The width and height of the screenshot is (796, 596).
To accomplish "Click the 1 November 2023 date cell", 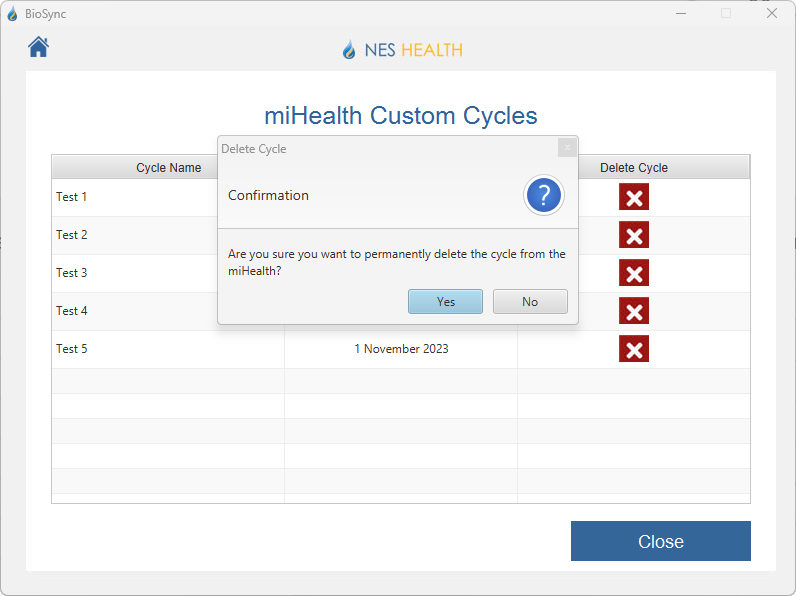I will pyautogui.click(x=401, y=349).
